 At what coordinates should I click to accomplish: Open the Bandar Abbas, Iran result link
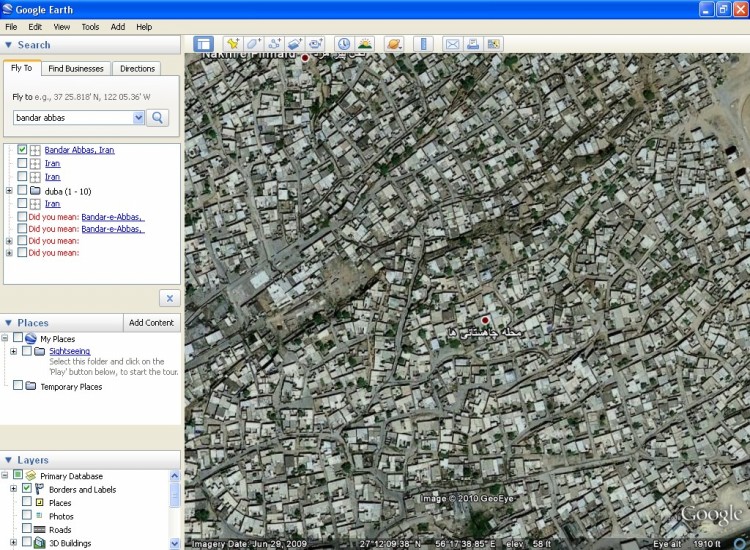coord(79,150)
